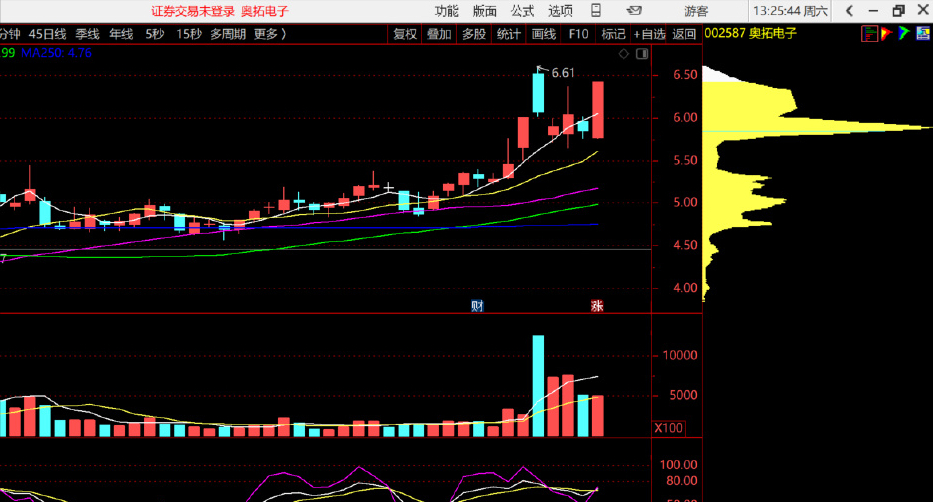This screenshot has width=933, height=502.
Task: Click the 复权 button
Action: pos(405,34)
